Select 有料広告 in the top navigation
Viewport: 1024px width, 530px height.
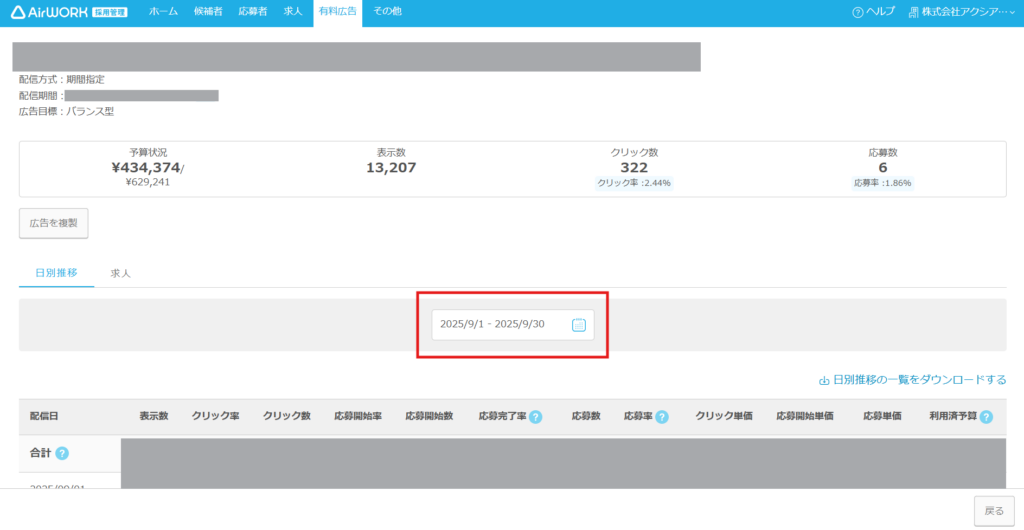tap(337, 11)
